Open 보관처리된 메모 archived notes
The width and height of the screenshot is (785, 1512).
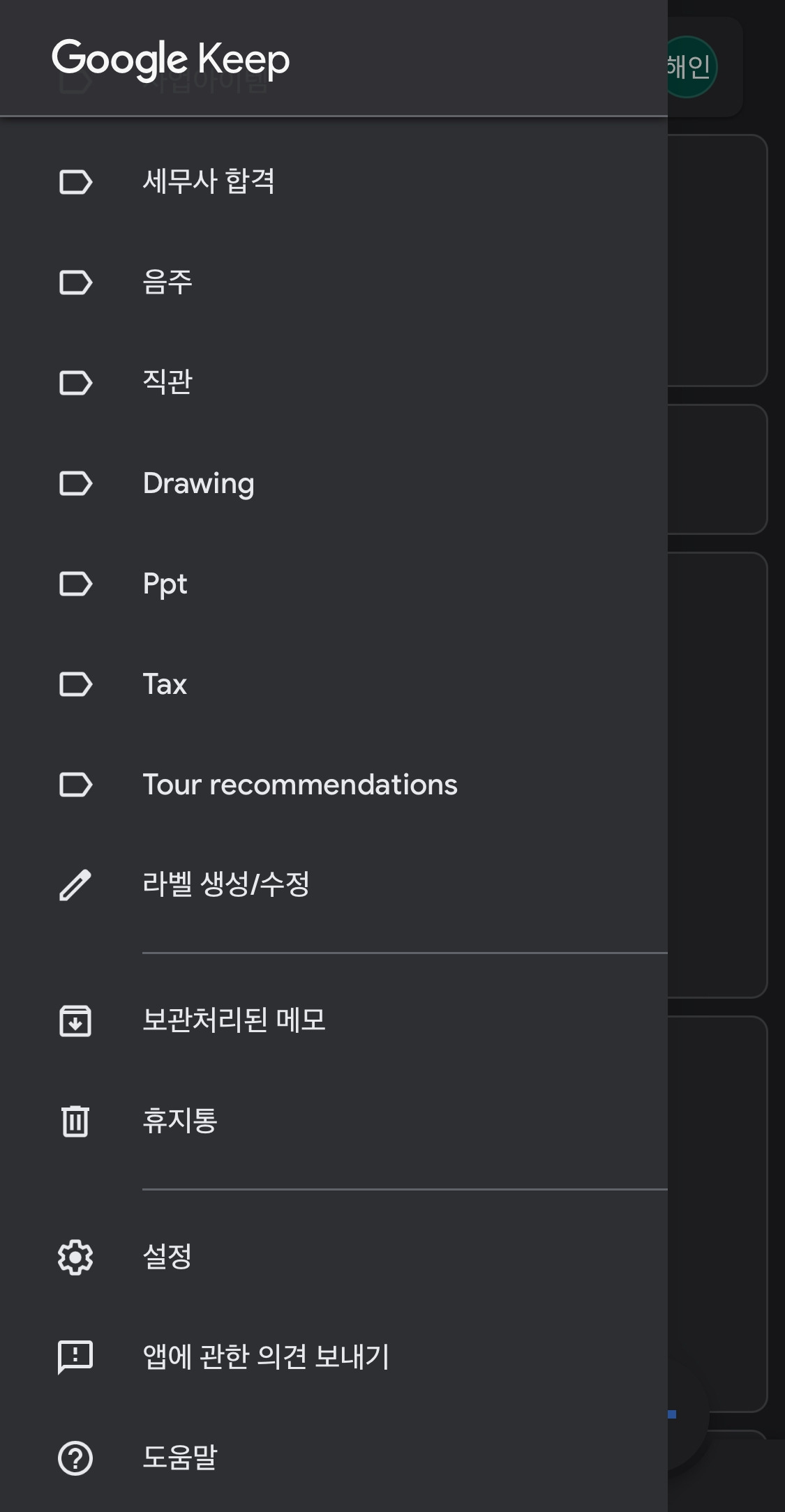coord(334,1020)
